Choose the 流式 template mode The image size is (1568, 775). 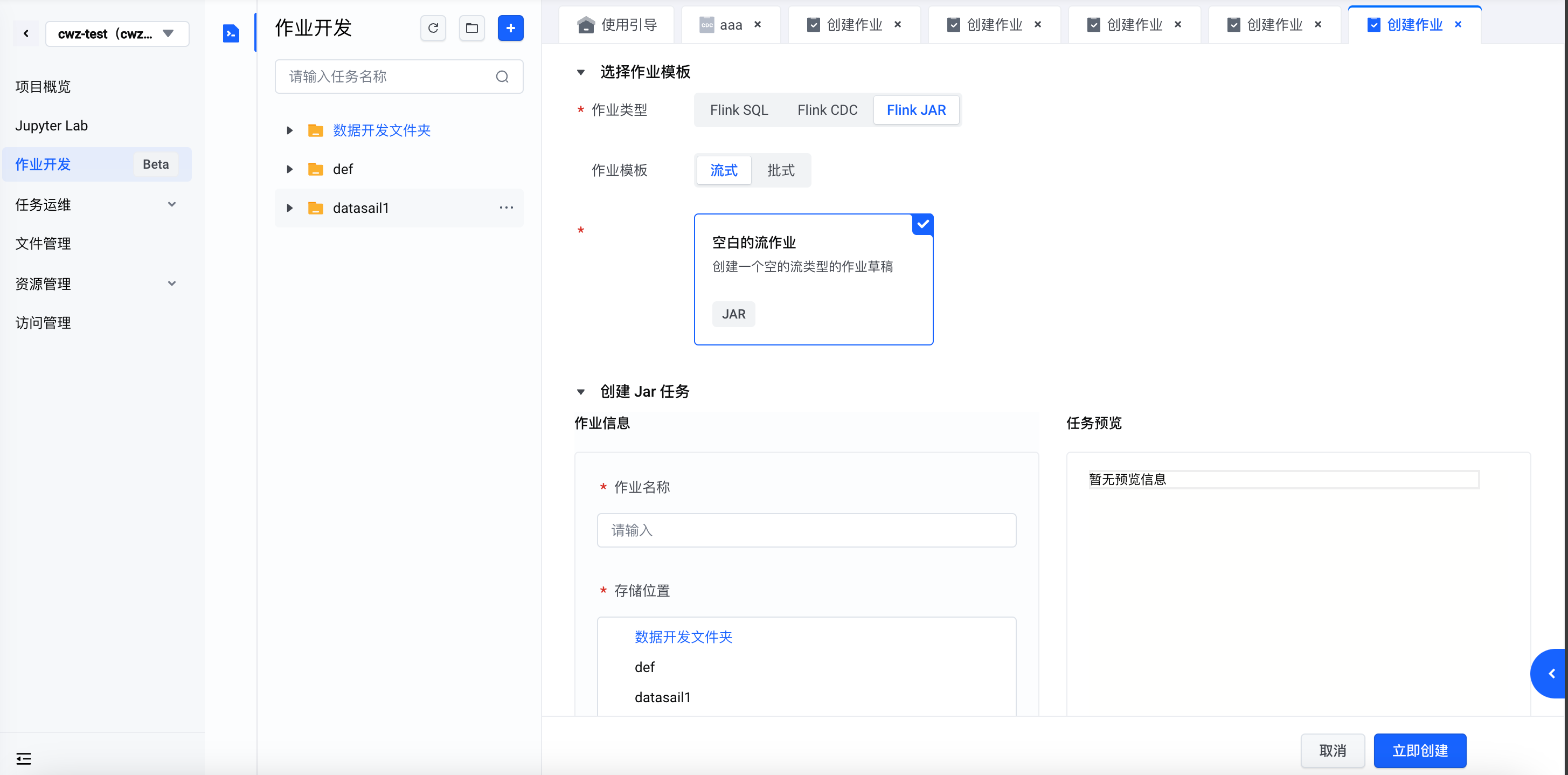pyautogui.click(x=724, y=170)
